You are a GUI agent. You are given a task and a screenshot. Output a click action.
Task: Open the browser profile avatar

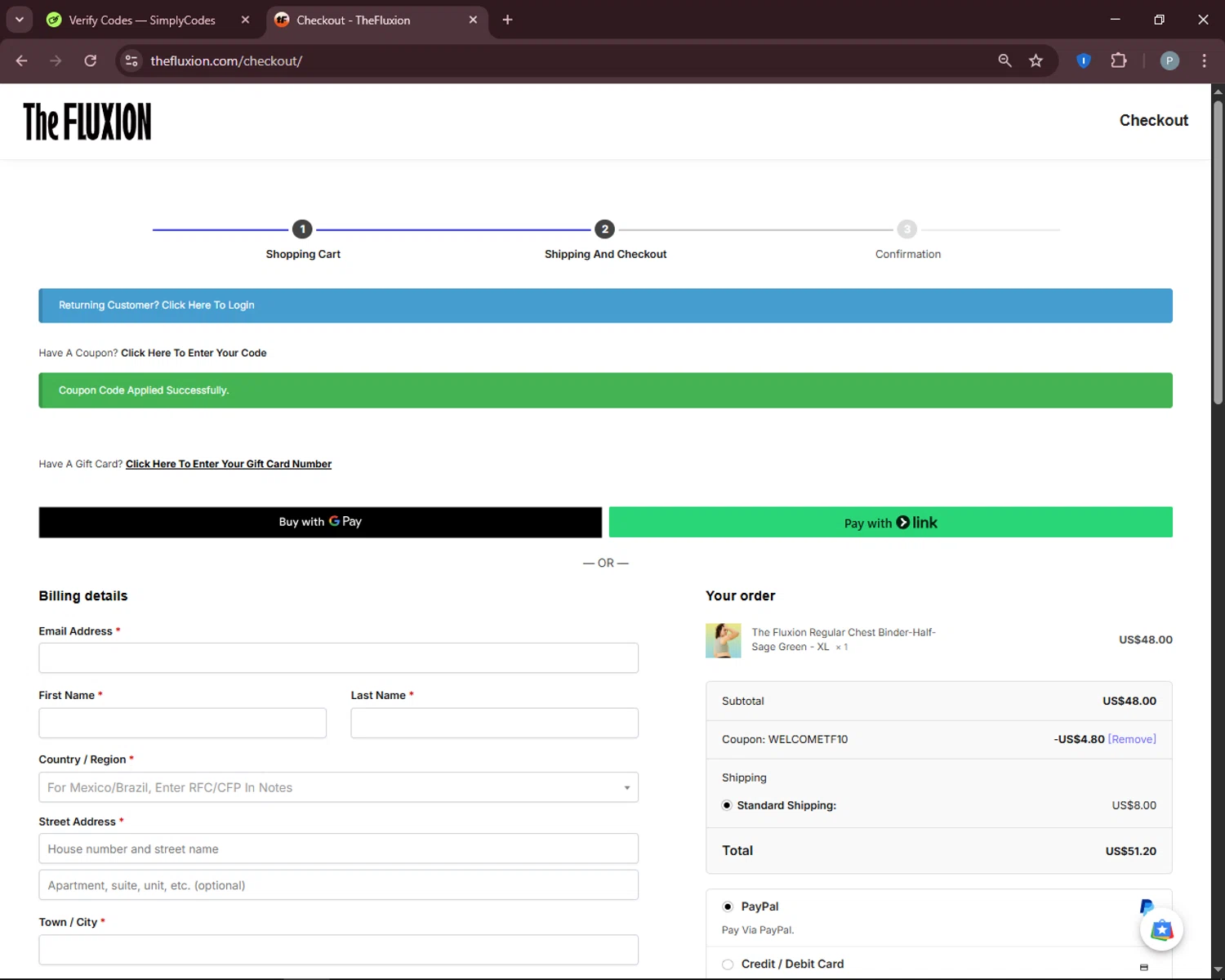coord(1169,60)
